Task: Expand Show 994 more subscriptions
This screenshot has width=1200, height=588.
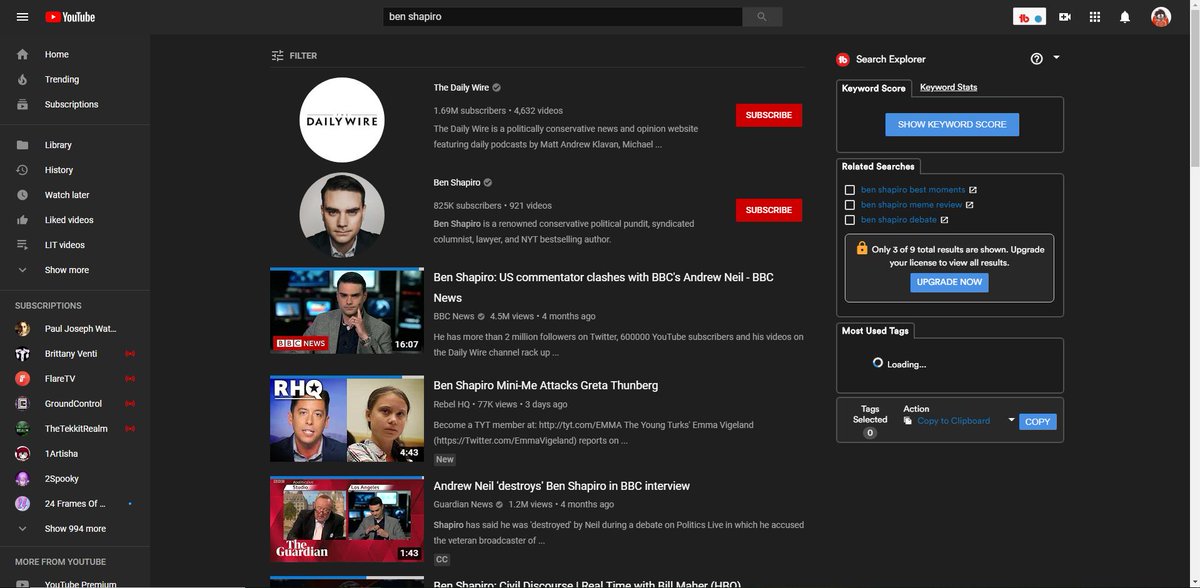Action: [x=75, y=529]
